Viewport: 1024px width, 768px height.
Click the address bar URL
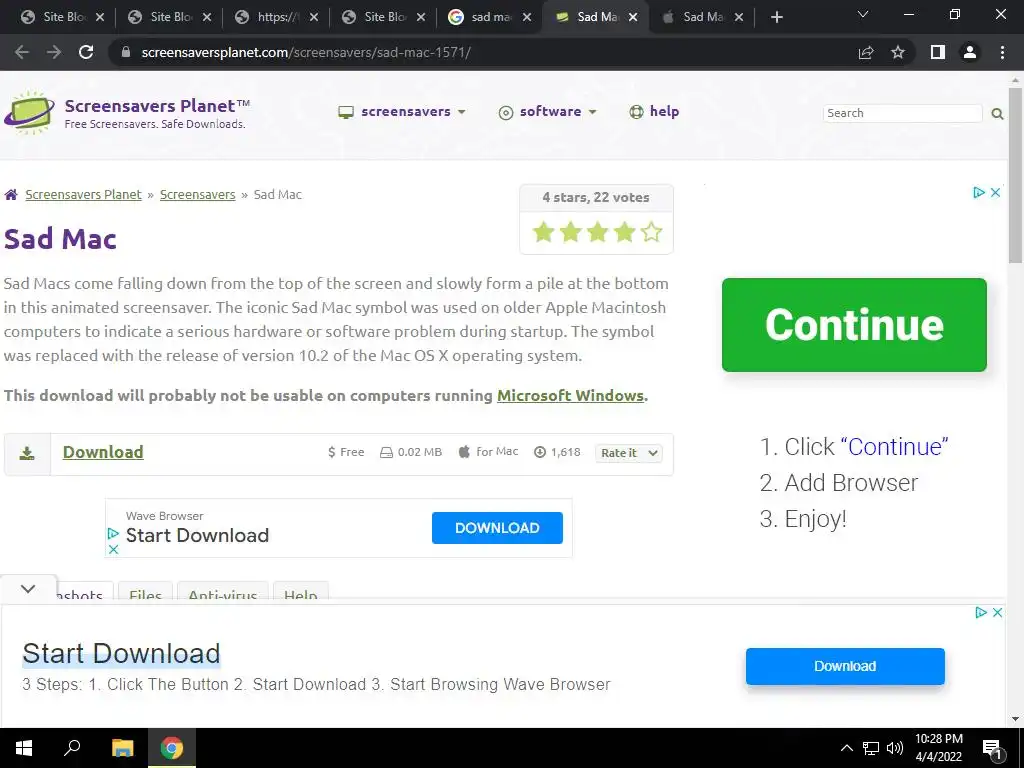click(306, 52)
